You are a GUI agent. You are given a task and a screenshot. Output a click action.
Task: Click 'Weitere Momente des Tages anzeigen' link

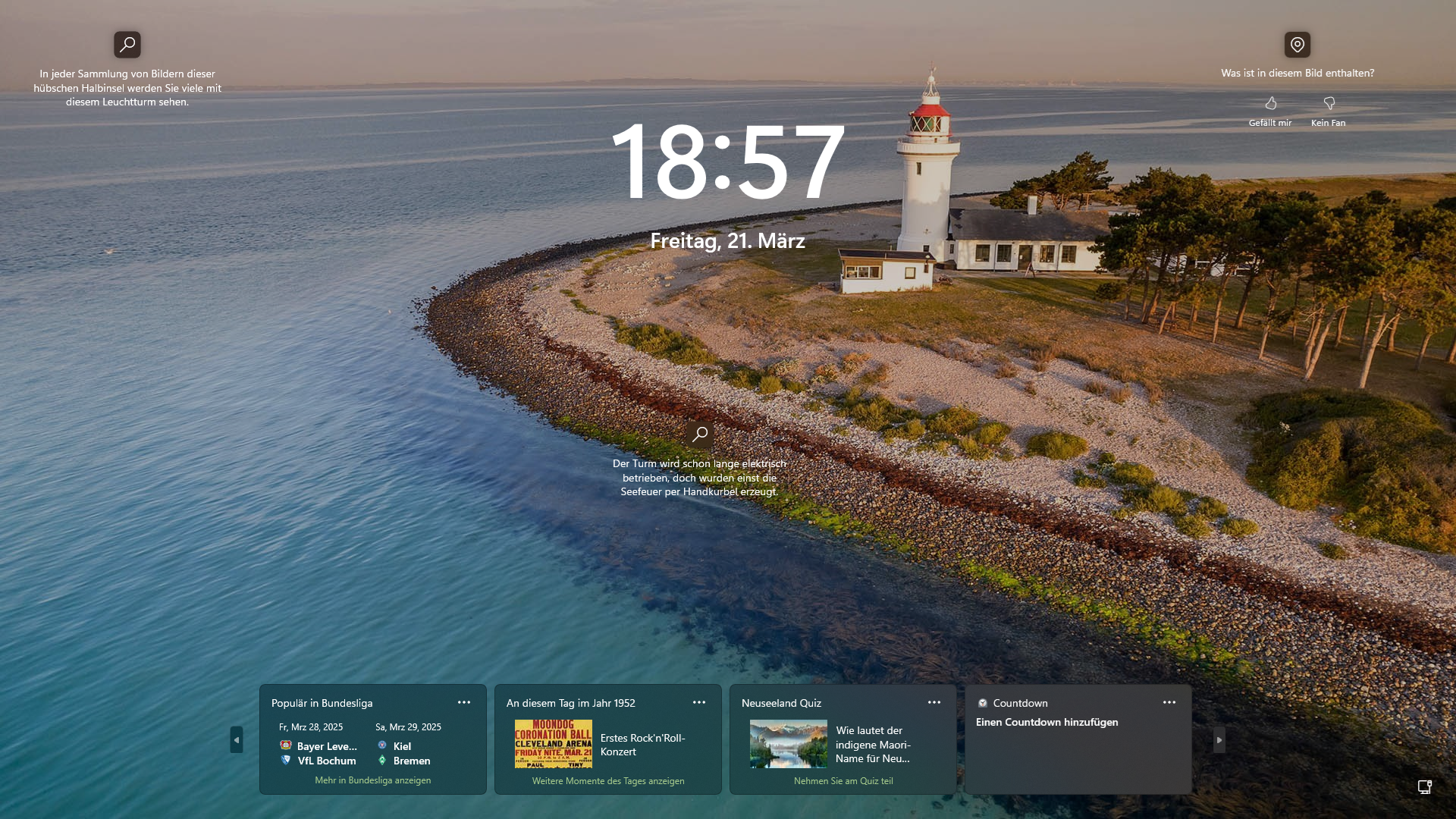(x=608, y=781)
